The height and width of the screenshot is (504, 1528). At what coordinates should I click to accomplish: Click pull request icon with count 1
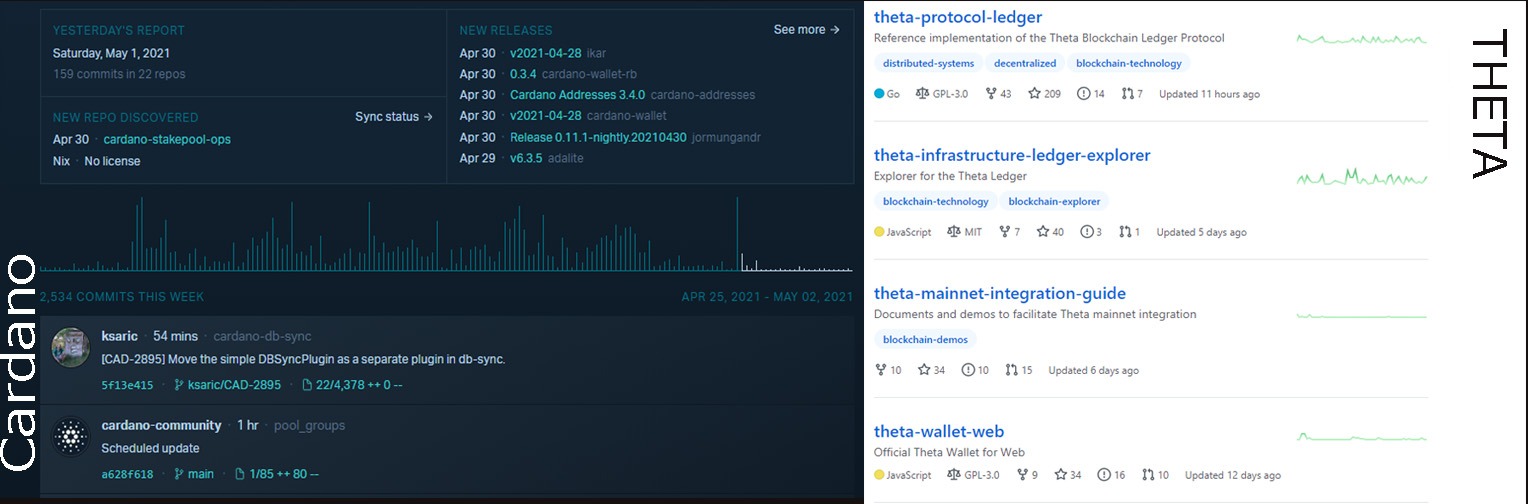coord(1125,232)
